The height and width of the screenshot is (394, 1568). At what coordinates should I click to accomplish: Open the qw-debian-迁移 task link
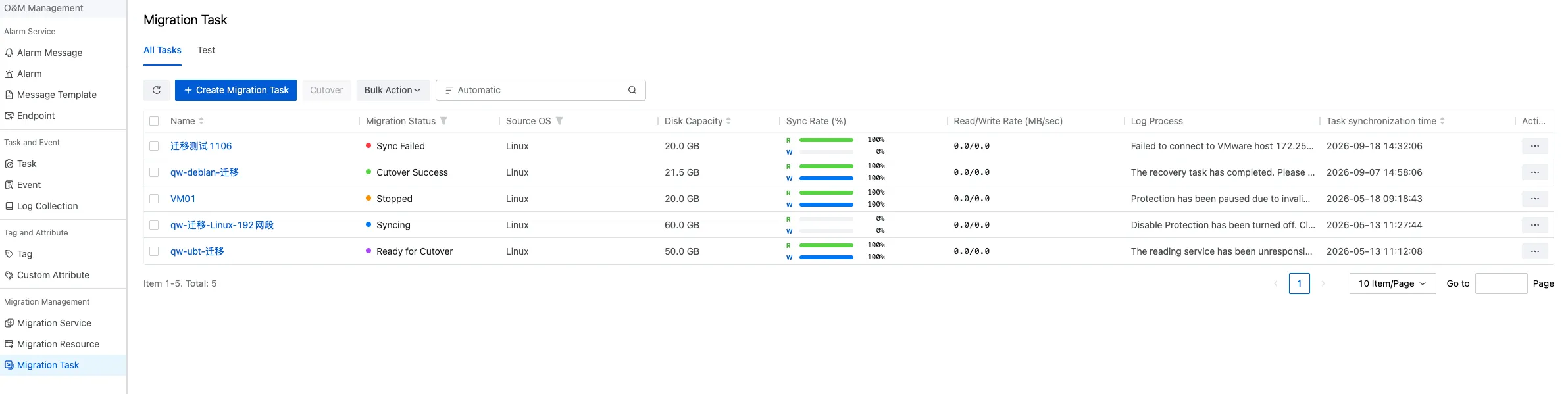pyautogui.click(x=205, y=172)
